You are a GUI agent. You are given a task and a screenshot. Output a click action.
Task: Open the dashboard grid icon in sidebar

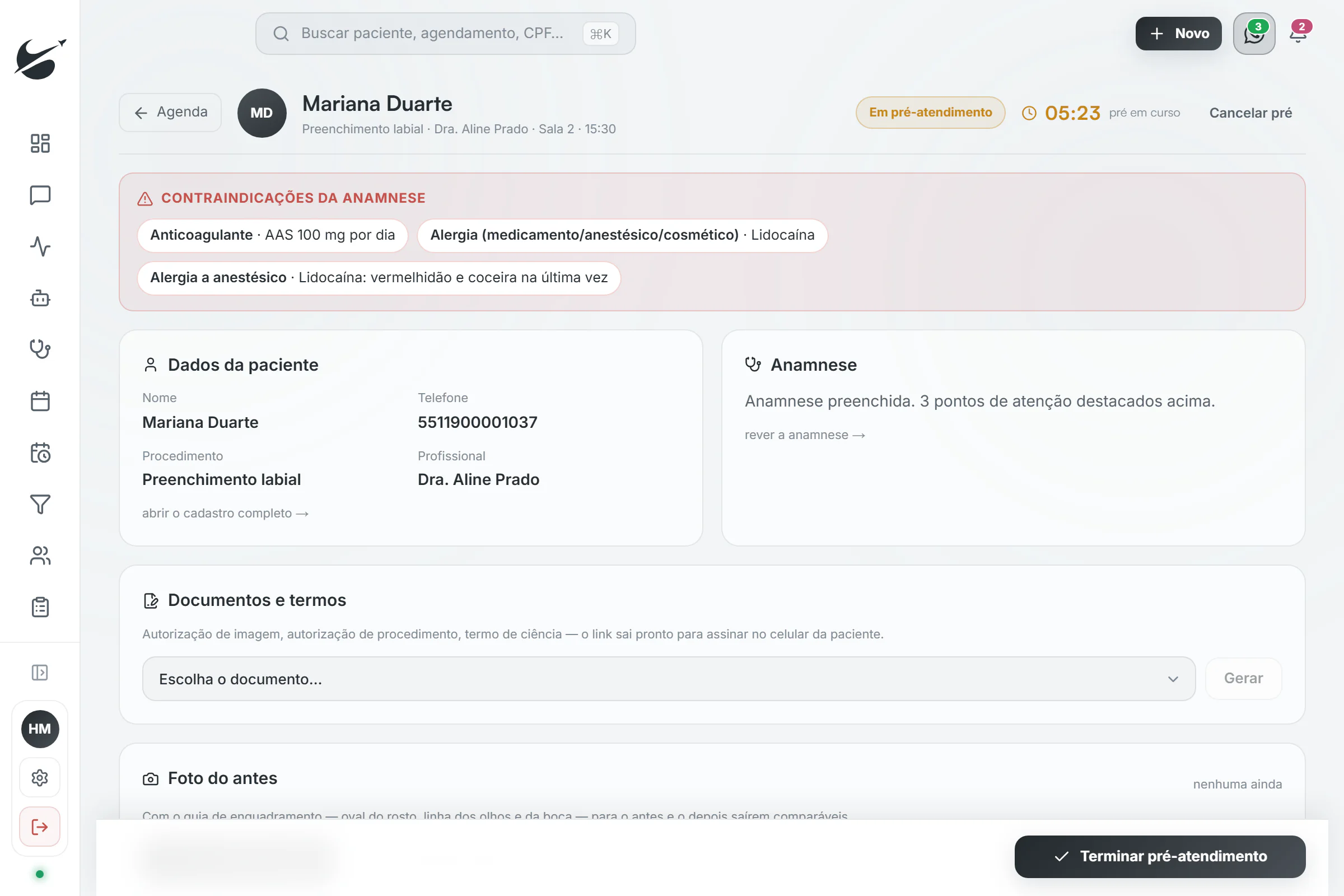click(x=40, y=143)
